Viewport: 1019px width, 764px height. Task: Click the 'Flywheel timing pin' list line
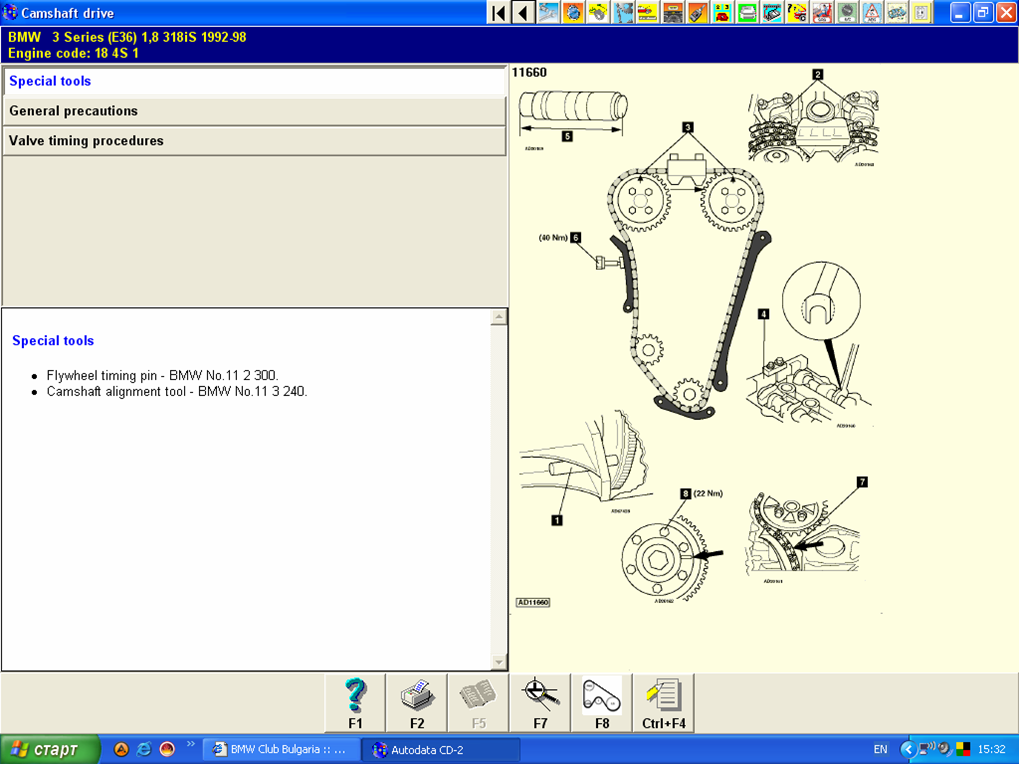coord(162,376)
